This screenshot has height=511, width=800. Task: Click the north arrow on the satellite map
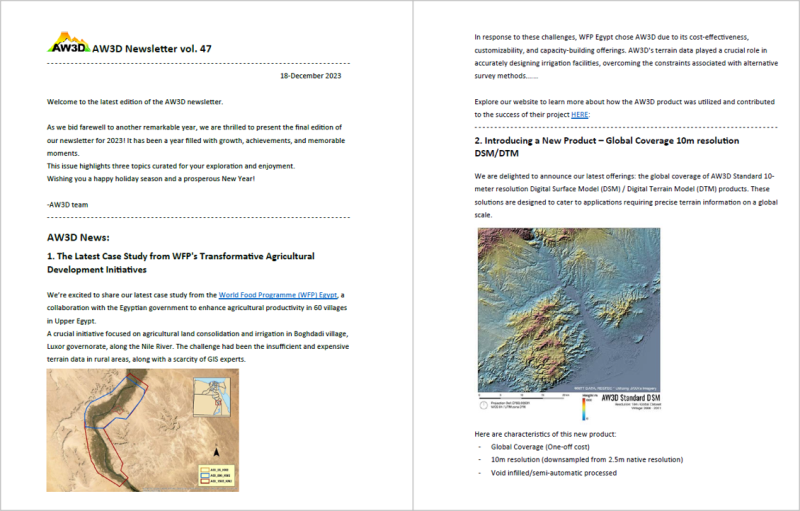pyautogui.click(x=216, y=451)
